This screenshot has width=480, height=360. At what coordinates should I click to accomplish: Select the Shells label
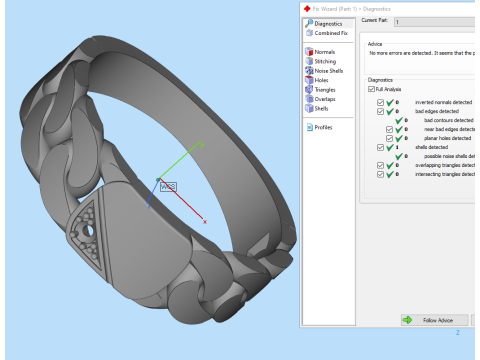tap(321, 108)
